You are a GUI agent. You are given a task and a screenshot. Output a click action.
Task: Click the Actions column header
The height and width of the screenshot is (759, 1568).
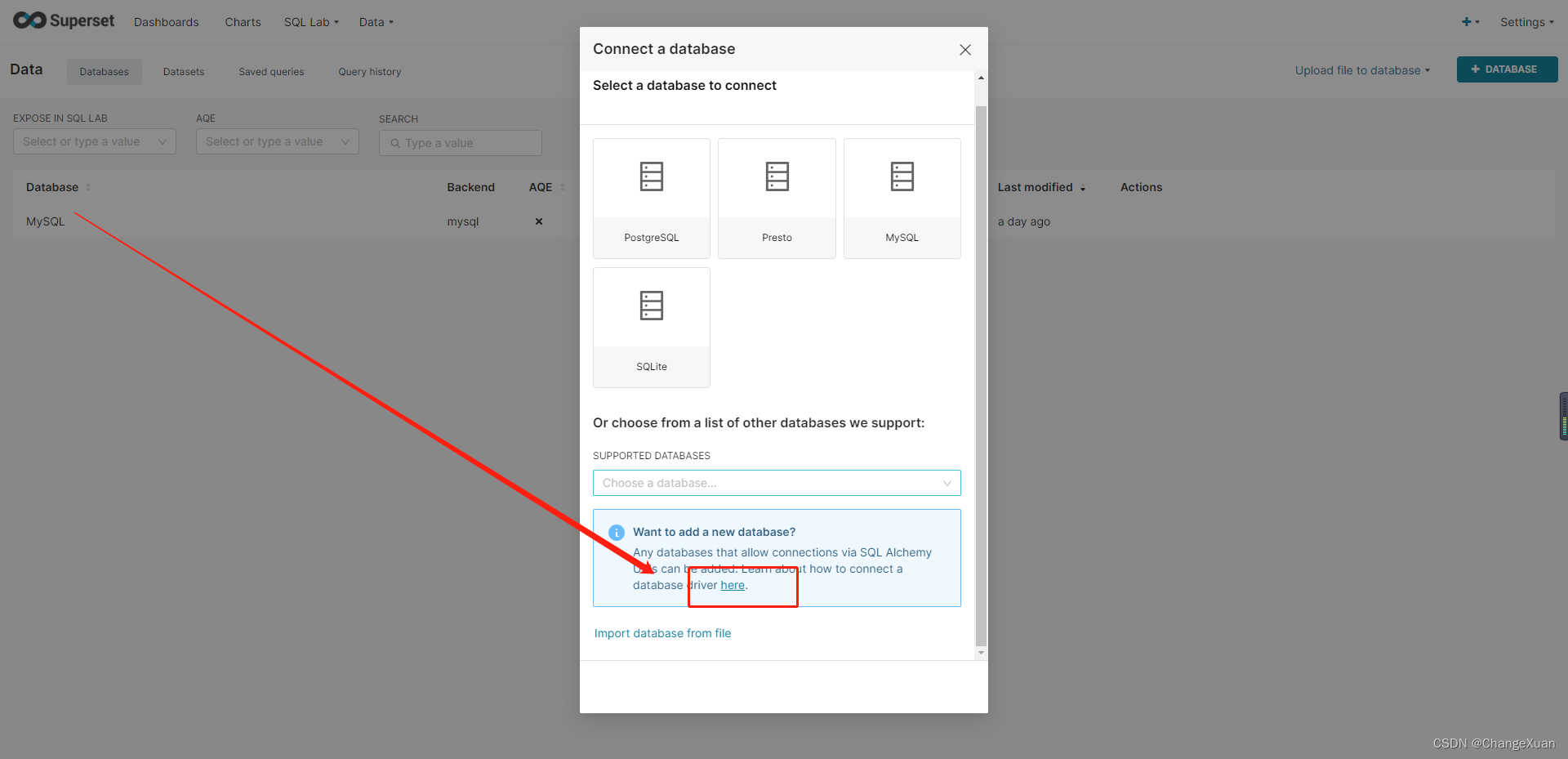pos(1141,187)
